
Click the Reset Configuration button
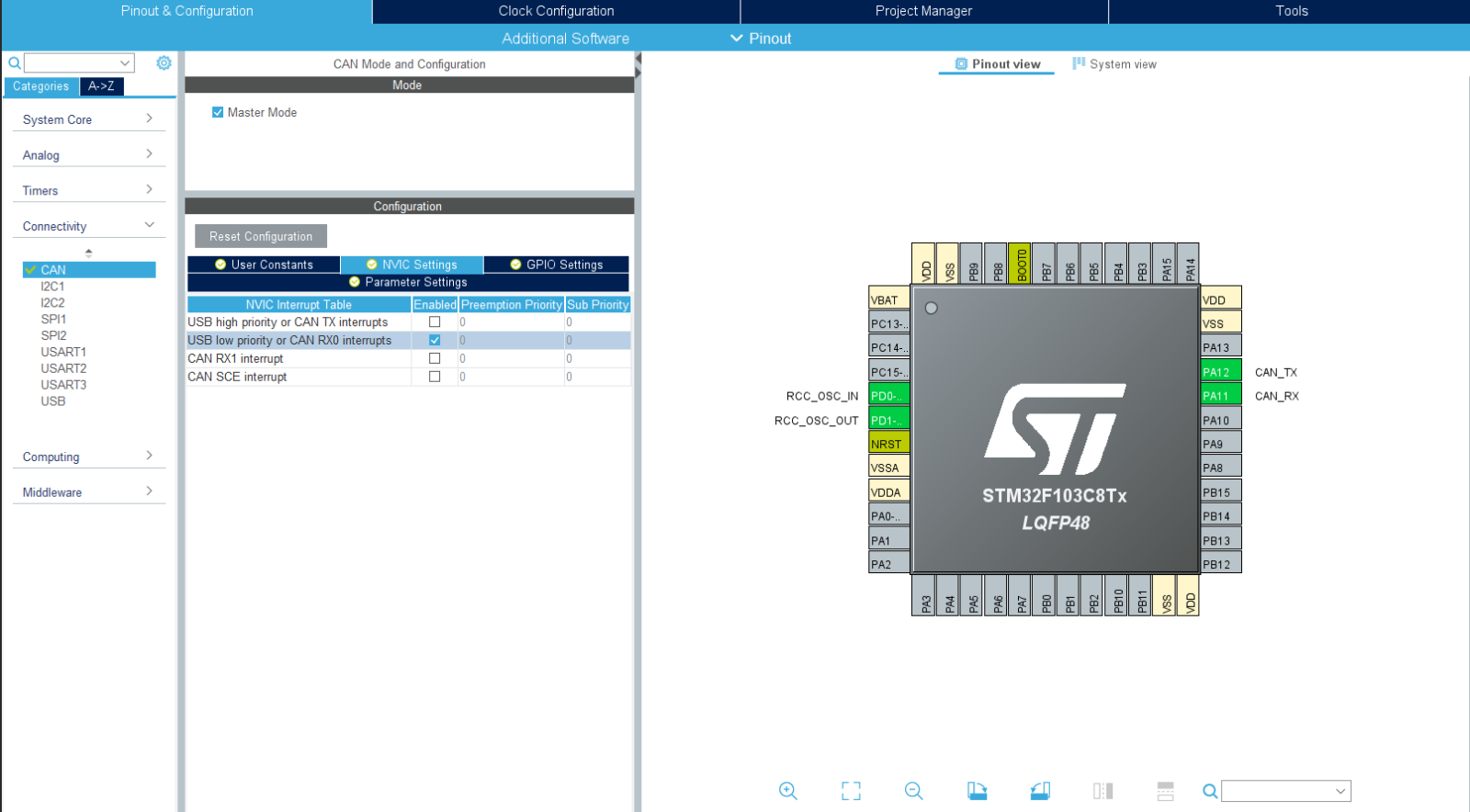pos(261,236)
